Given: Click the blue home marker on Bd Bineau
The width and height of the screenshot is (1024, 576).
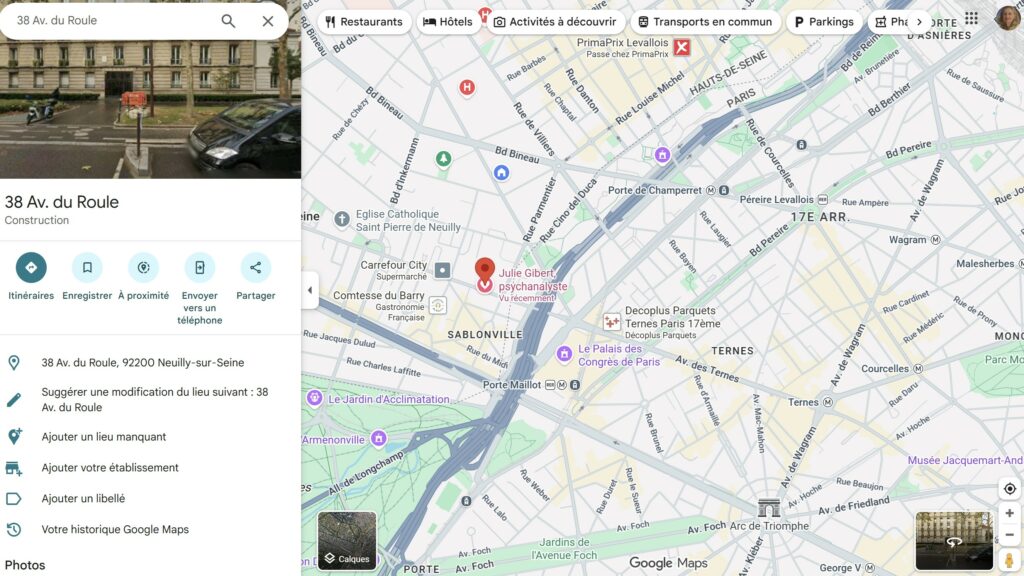Looking at the screenshot, I should pos(501,172).
